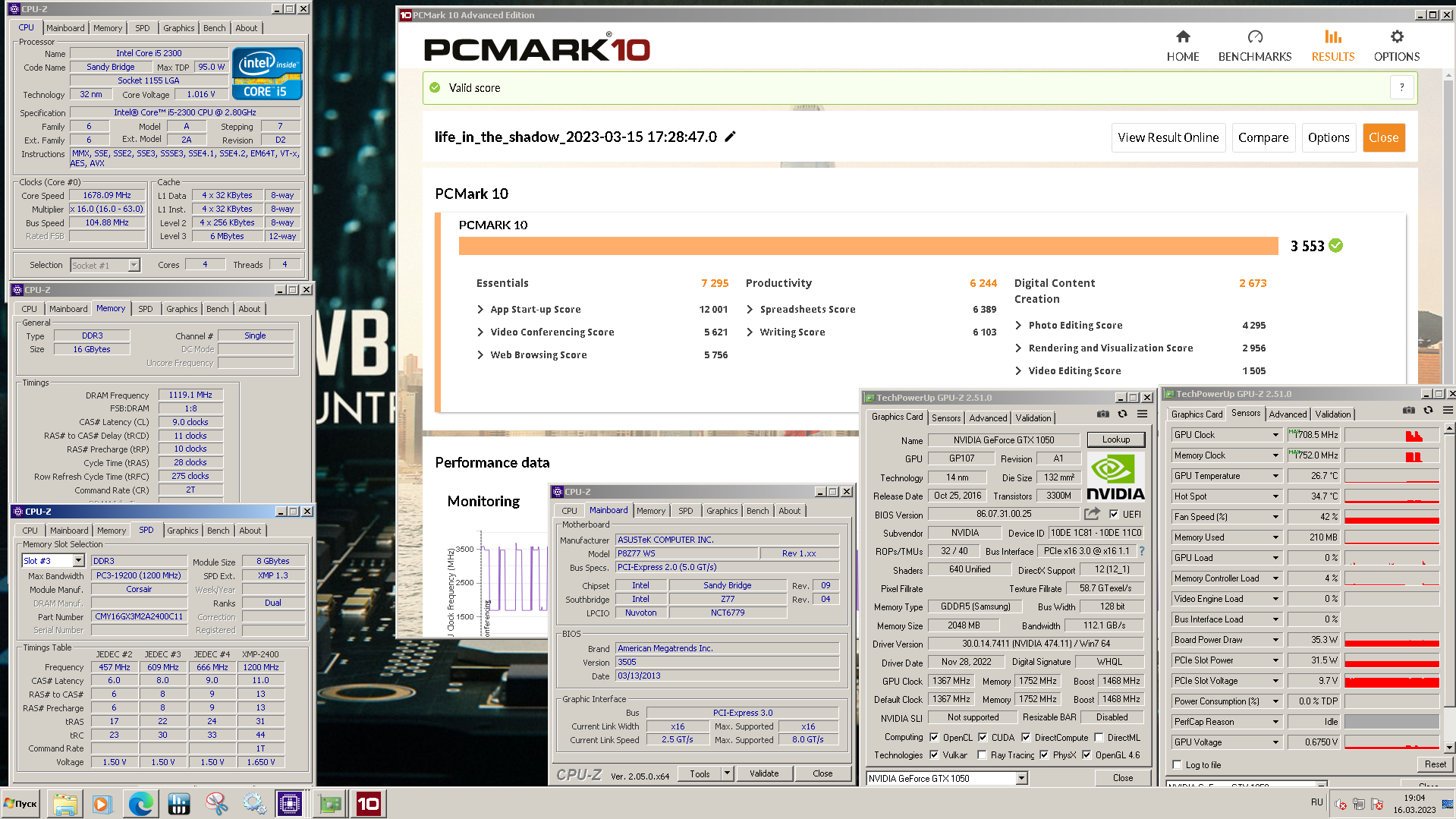Click Reset button in GPU-Z Sensors
1456x819 pixels.
tap(1435, 764)
